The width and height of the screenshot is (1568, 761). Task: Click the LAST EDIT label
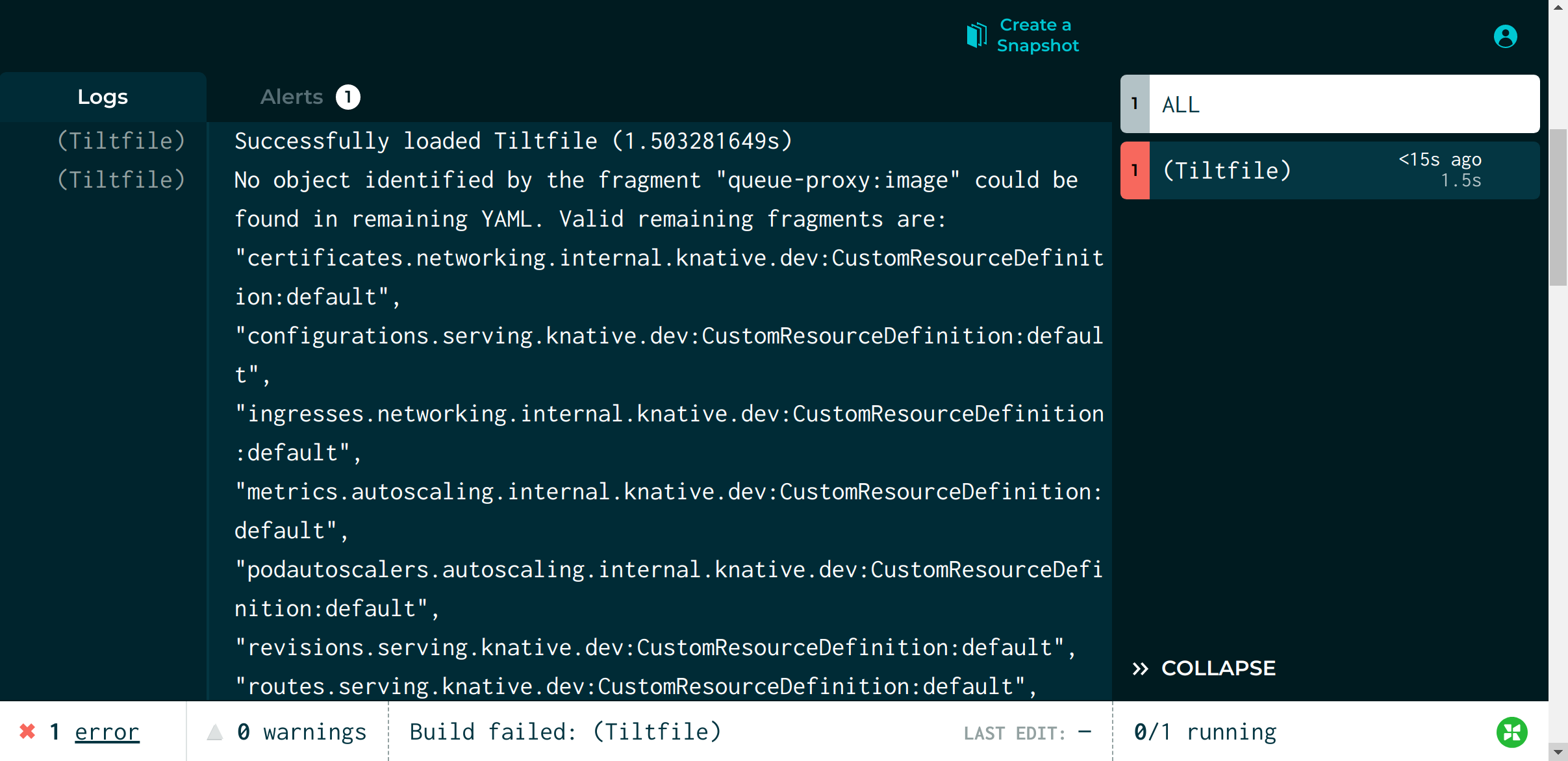(1014, 733)
